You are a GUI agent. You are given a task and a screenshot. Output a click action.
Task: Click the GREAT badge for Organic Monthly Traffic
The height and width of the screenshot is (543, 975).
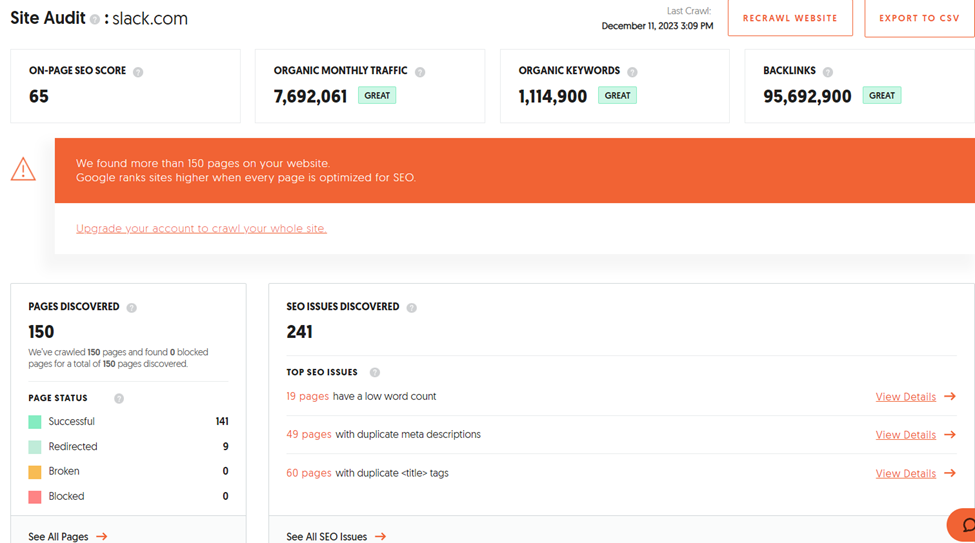(377, 95)
